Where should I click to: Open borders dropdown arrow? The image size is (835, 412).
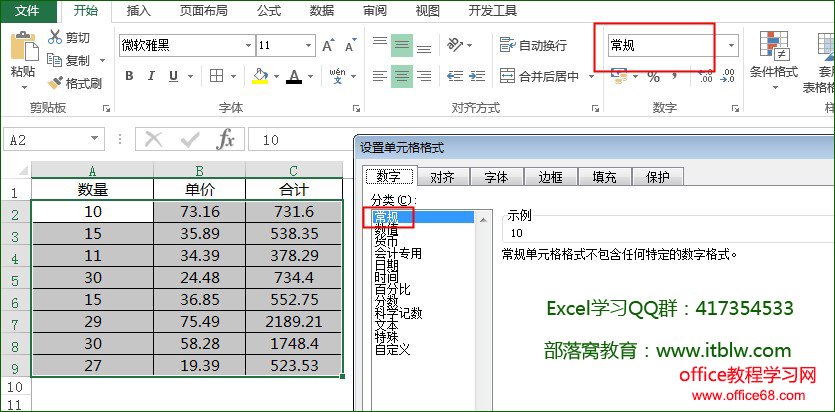233,77
